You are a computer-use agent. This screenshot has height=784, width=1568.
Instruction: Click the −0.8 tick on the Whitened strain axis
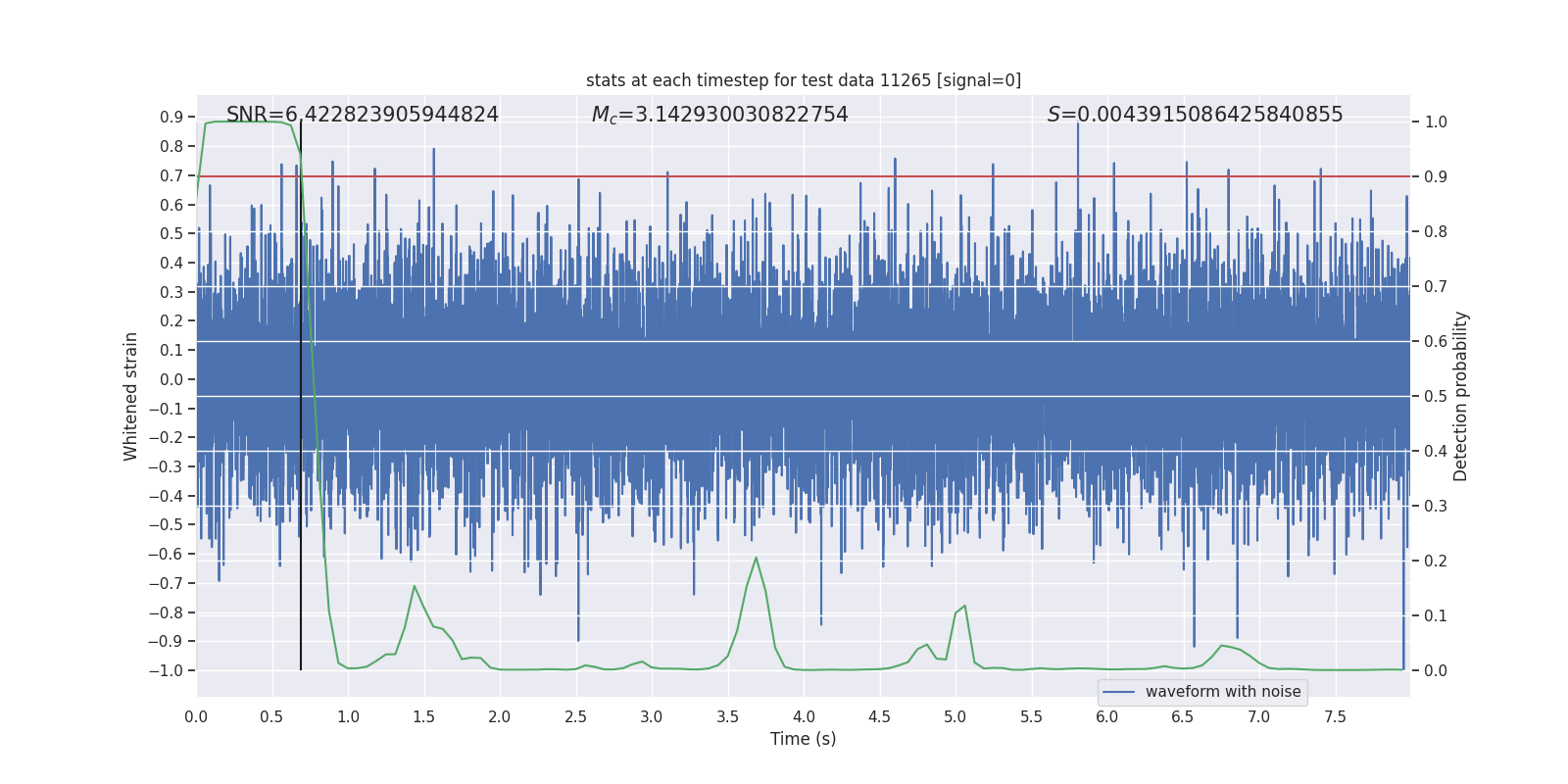tap(166, 612)
